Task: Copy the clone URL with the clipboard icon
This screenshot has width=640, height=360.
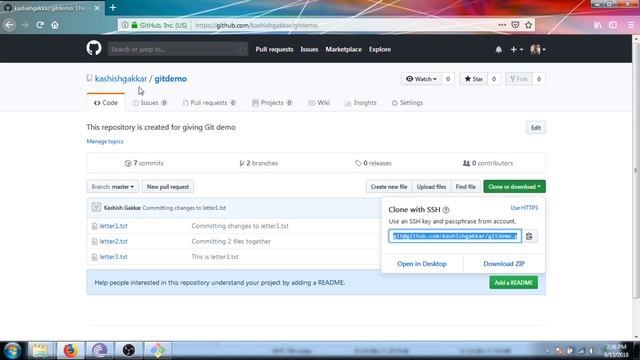Action: (x=529, y=236)
